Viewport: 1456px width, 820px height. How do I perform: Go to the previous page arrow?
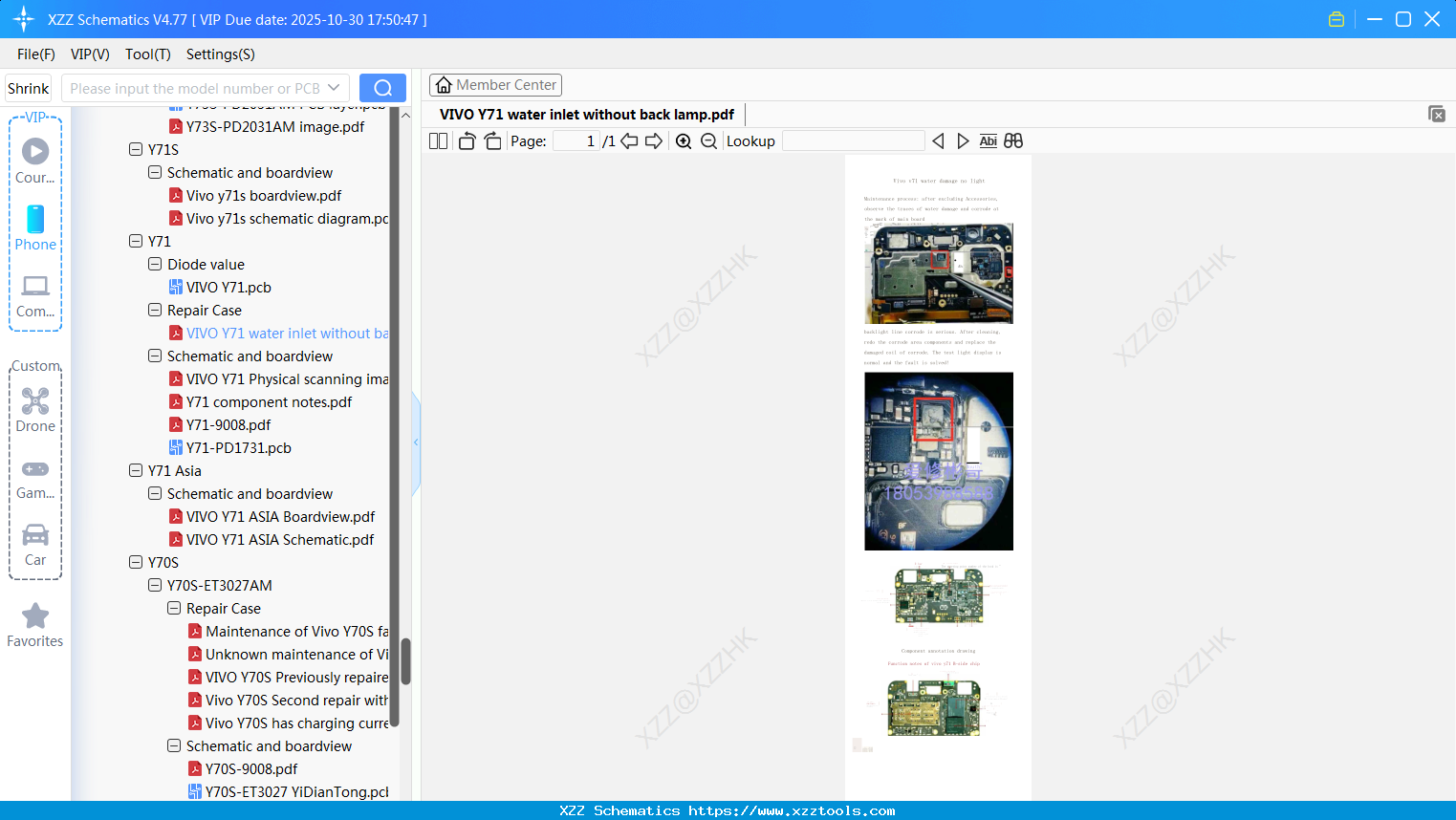[x=629, y=141]
